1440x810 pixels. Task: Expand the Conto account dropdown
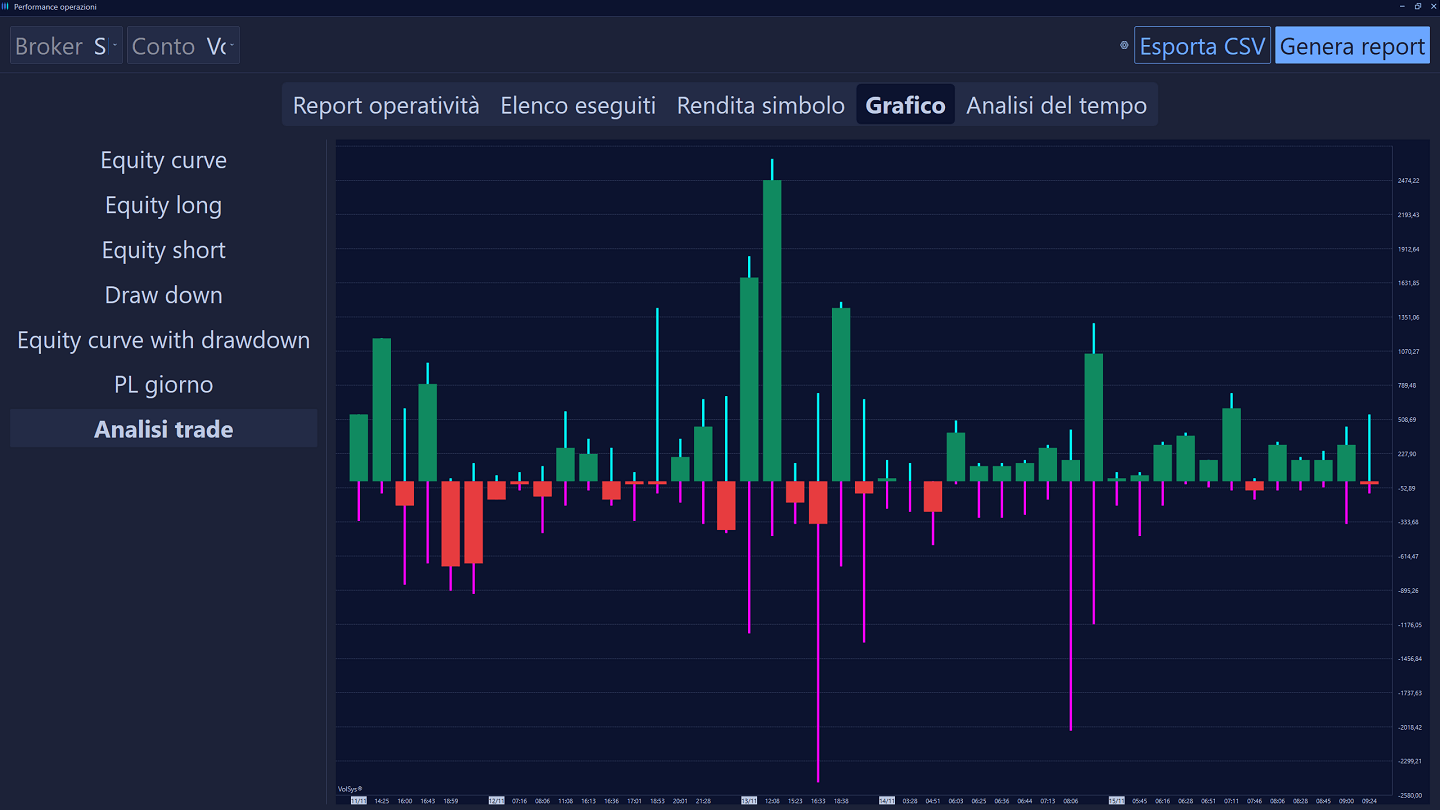point(183,46)
